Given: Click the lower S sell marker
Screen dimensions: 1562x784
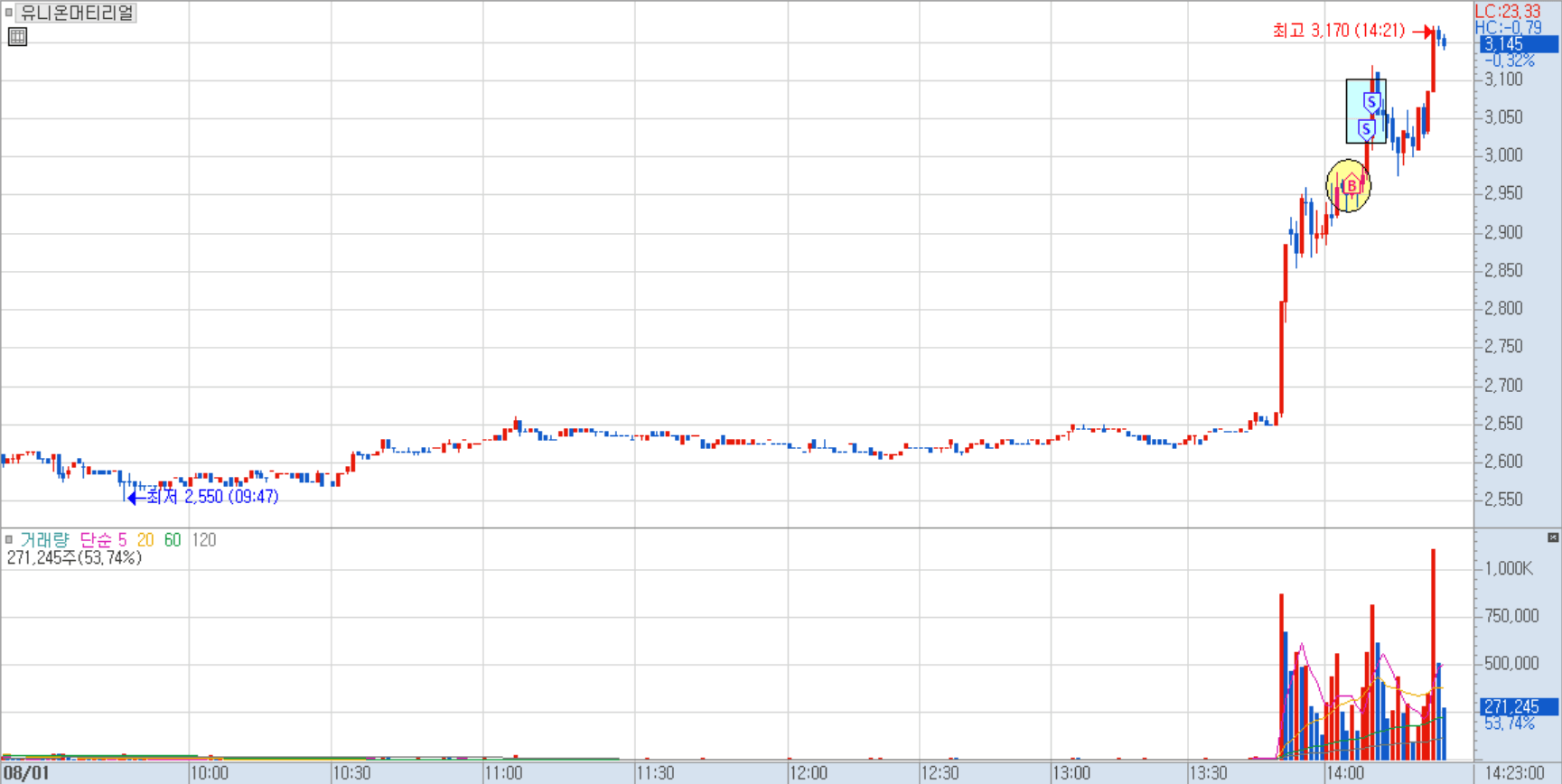Looking at the screenshot, I should click(1366, 129).
